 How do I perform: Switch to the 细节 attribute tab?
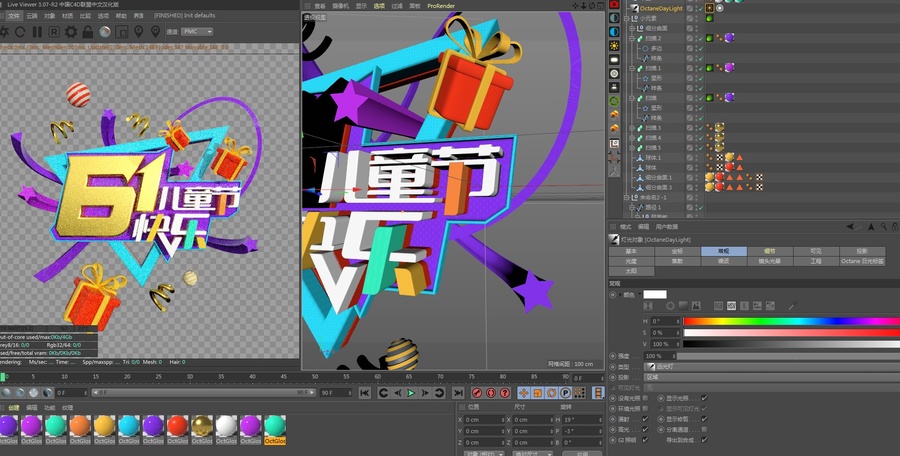click(770, 252)
